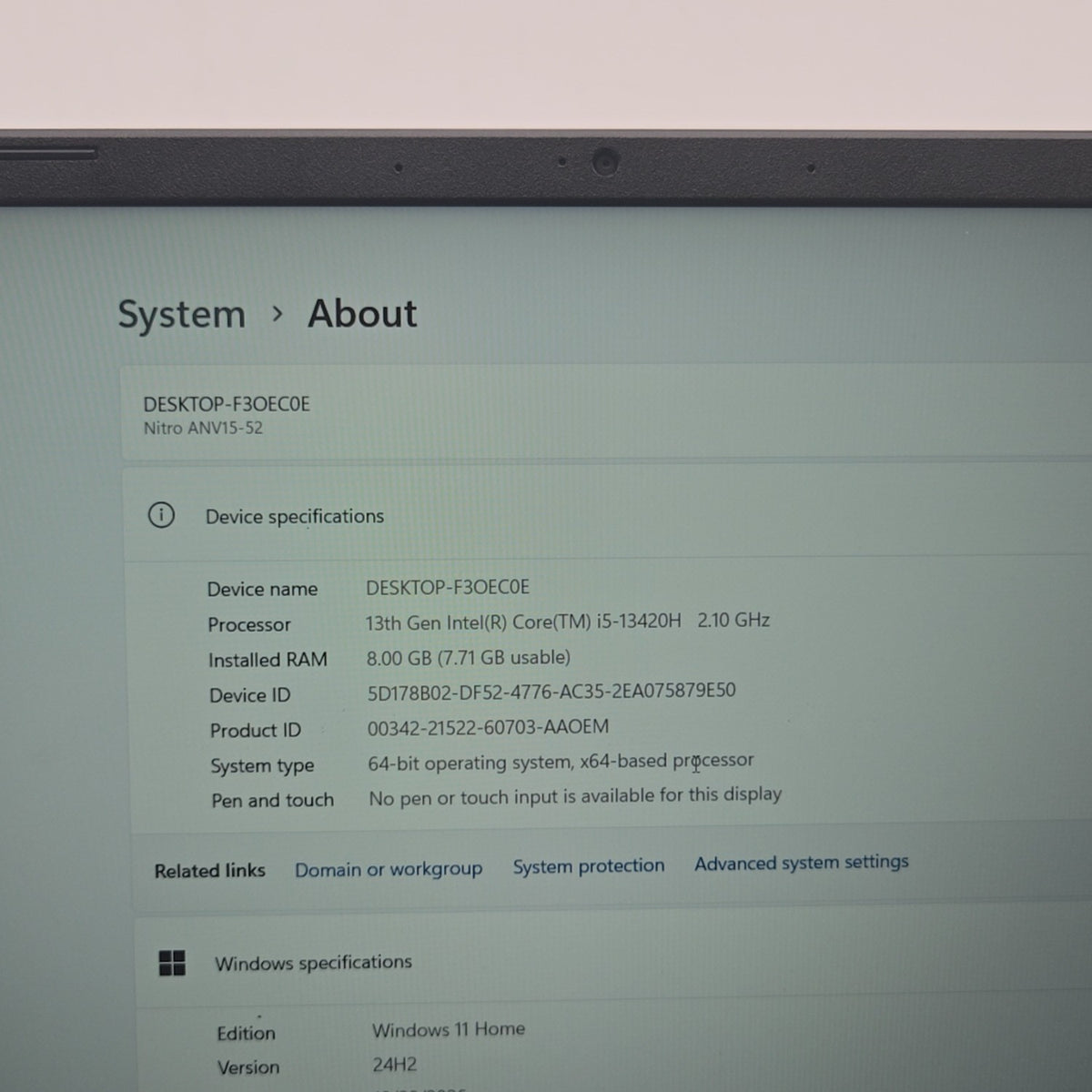
Task: Select the Product ID value 00342-21522-60703-AAOEM
Action: pyautogui.click(x=489, y=727)
